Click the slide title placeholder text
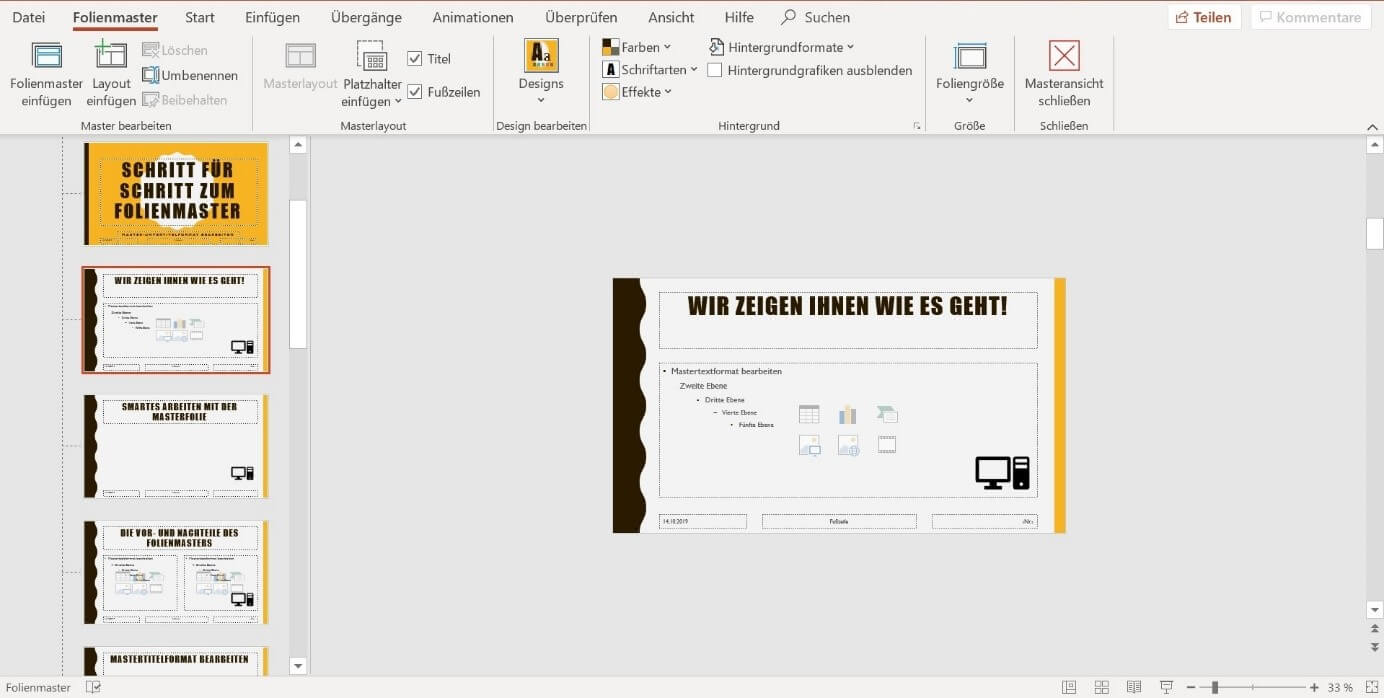Viewport: 1384px width, 698px height. pos(847,306)
